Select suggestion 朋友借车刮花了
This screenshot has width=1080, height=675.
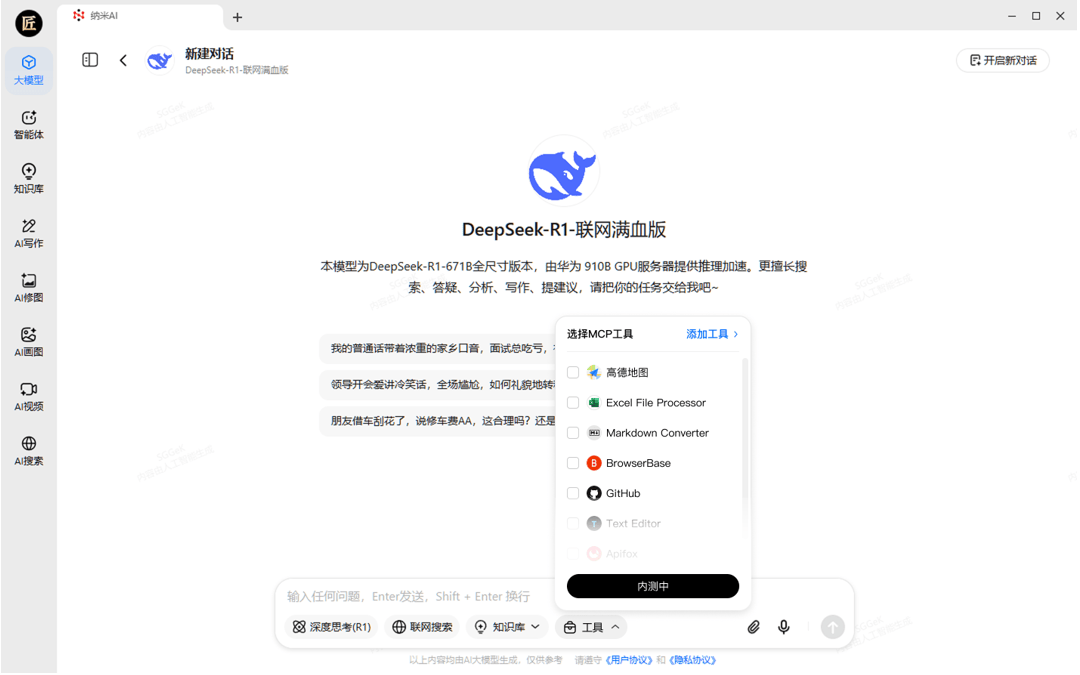point(438,421)
